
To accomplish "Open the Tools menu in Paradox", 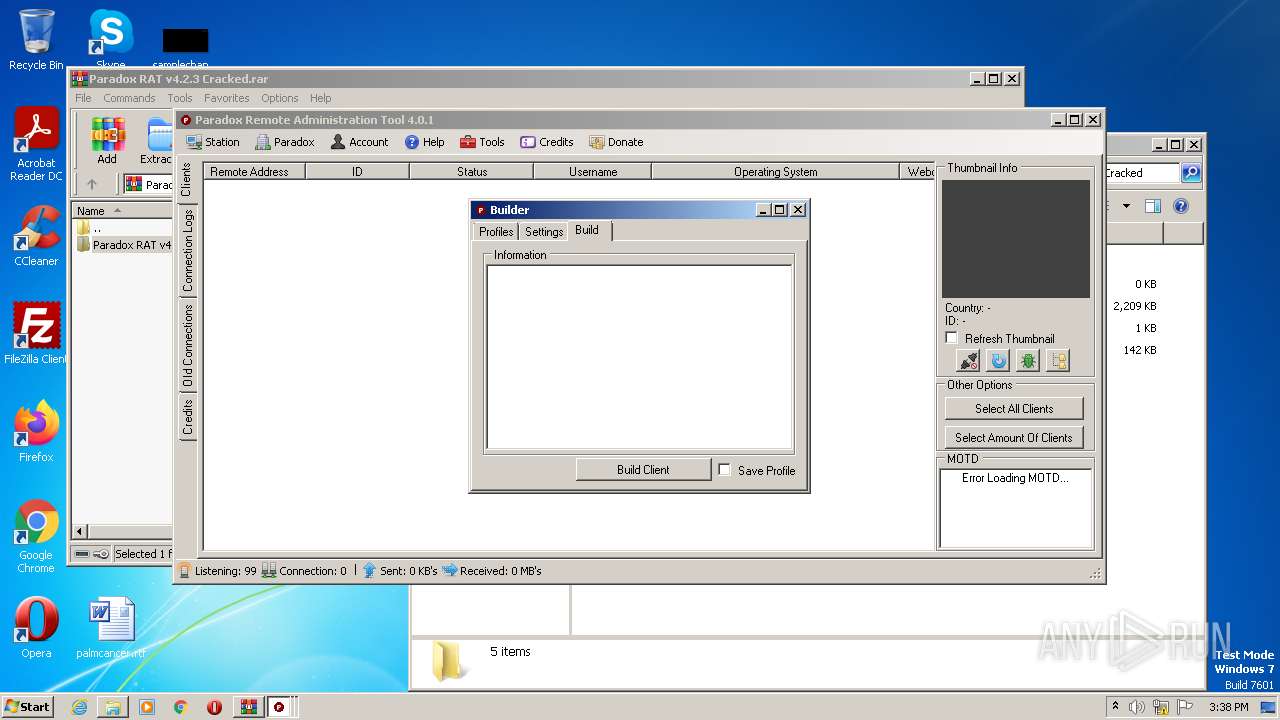I will pos(482,142).
